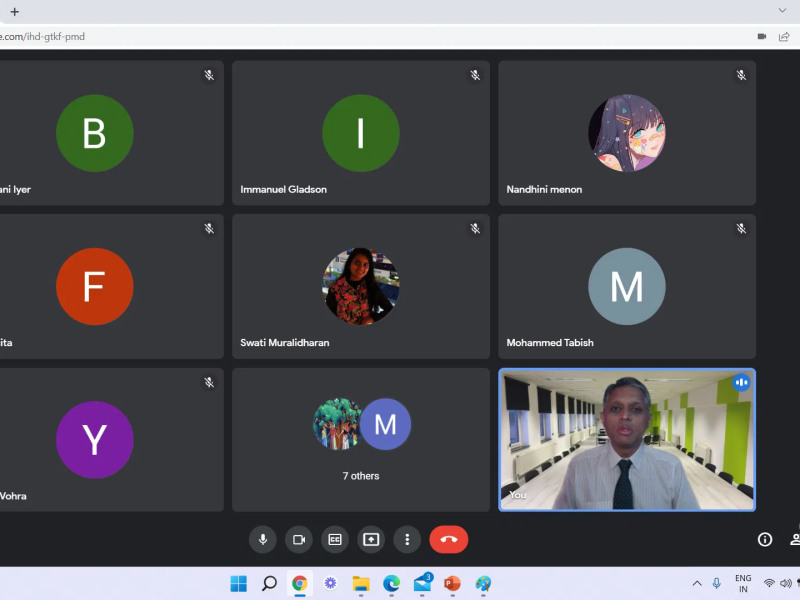Open PowerPoint from the taskbar
The height and width of the screenshot is (600, 800).
coord(453,583)
